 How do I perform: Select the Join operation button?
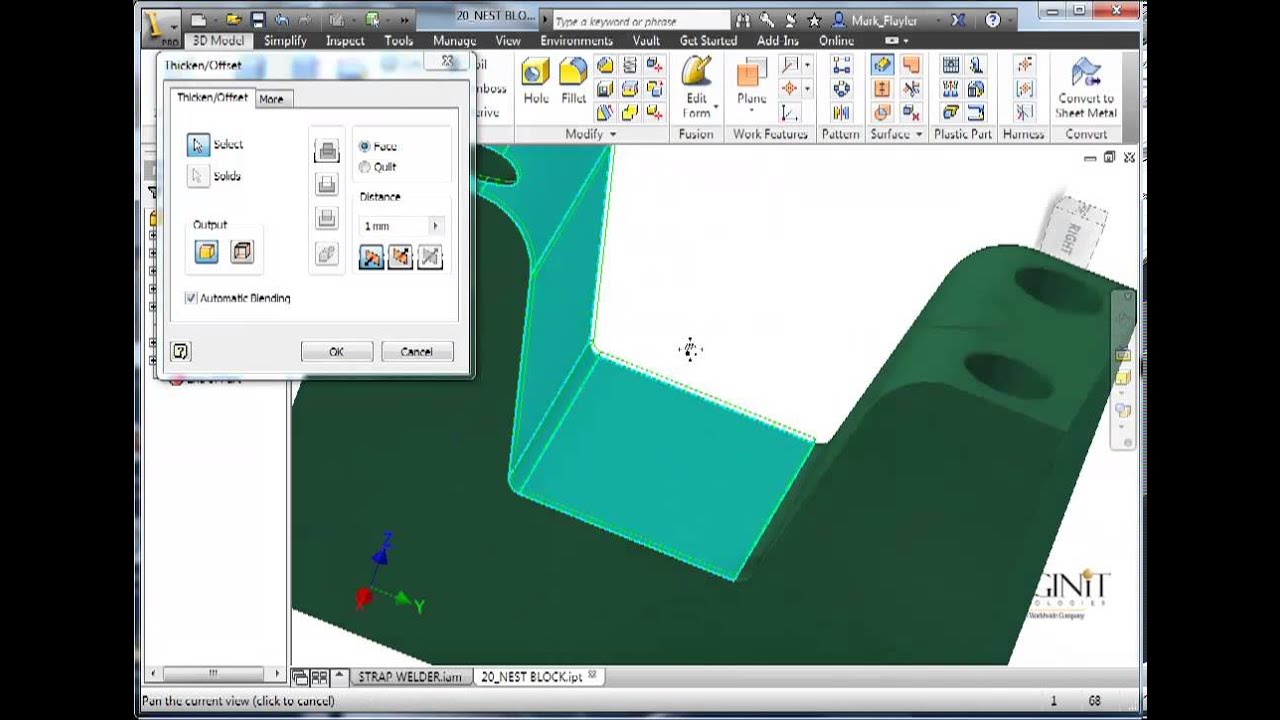click(x=326, y=151)
